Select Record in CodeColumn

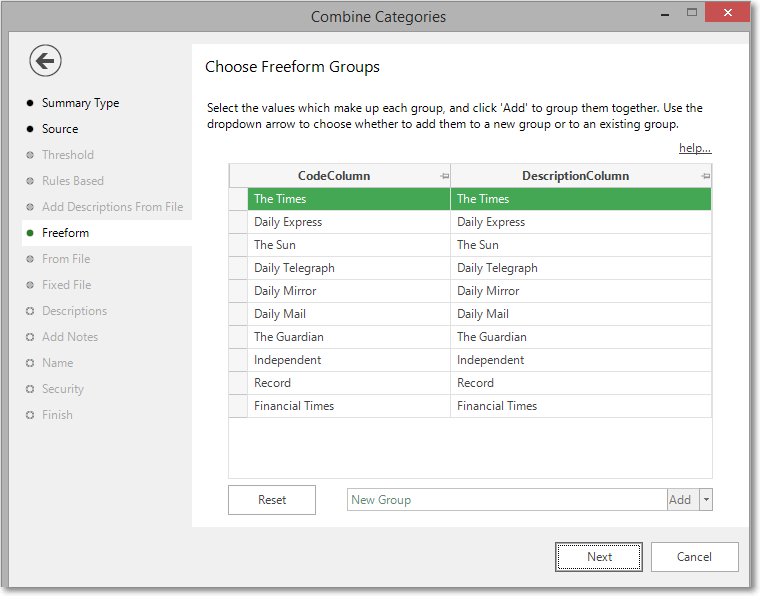pos(349,383)
